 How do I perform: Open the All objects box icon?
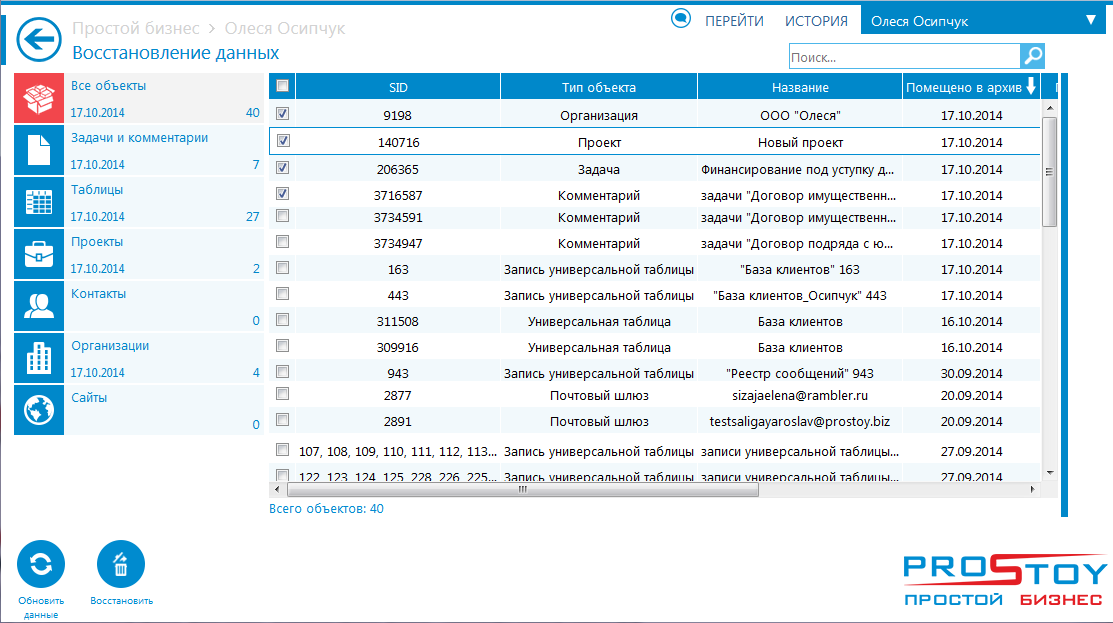39,98
